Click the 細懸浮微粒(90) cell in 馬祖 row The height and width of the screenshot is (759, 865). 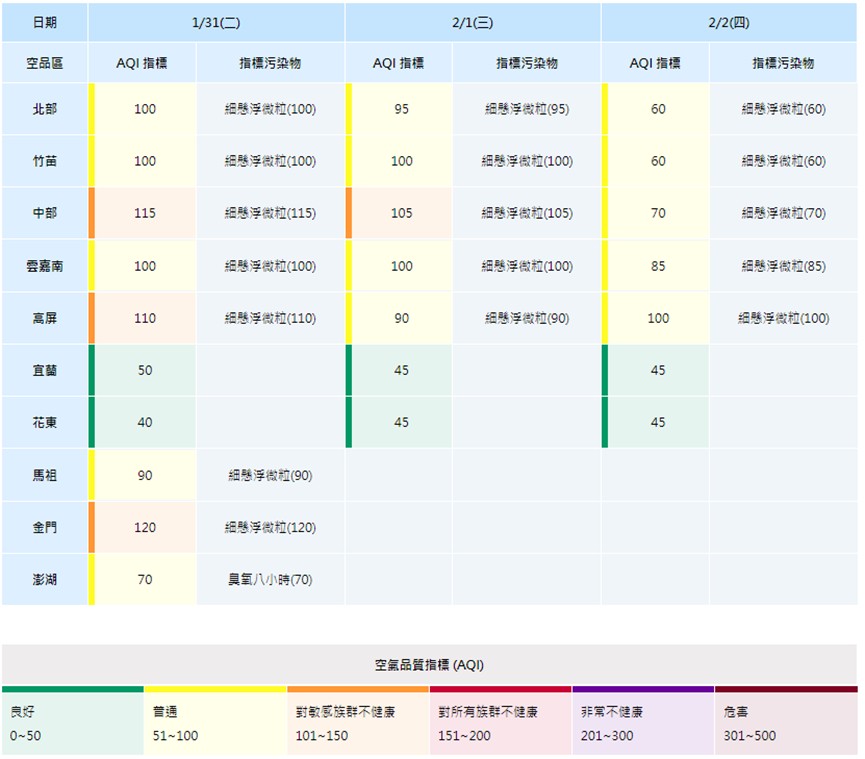point(270,475)
